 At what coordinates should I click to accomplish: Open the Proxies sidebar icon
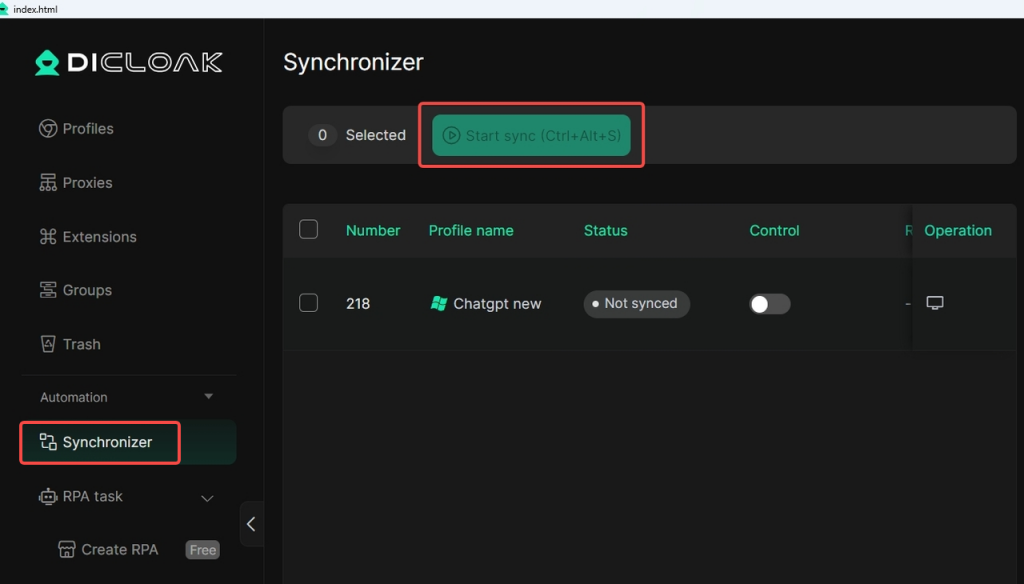48,183
